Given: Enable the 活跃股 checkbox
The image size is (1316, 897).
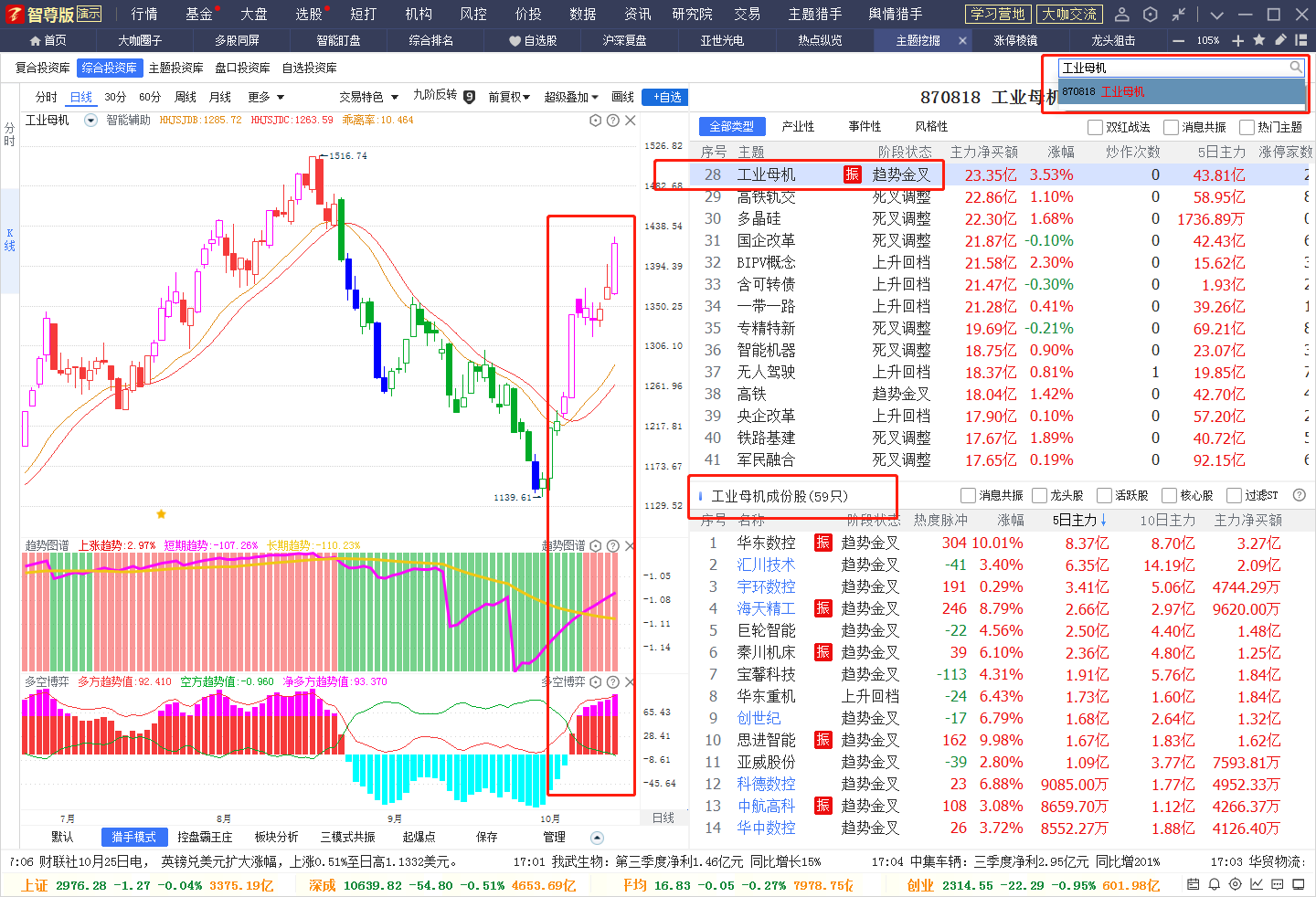Looking at the screenshot, I should click(1104, 495).
